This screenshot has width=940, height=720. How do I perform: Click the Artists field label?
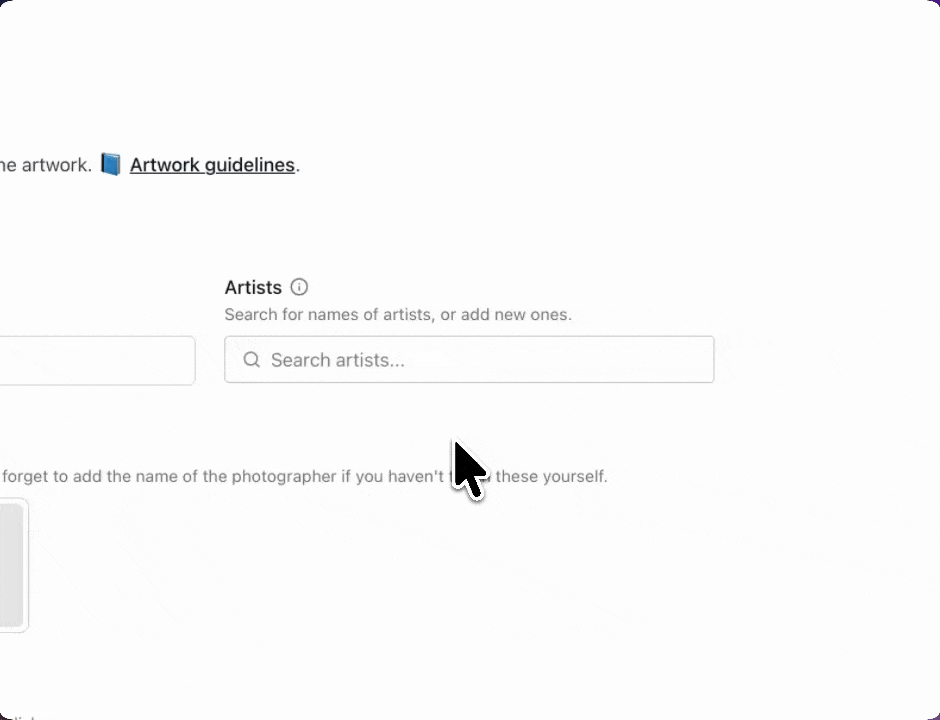(x=253, y=288)
